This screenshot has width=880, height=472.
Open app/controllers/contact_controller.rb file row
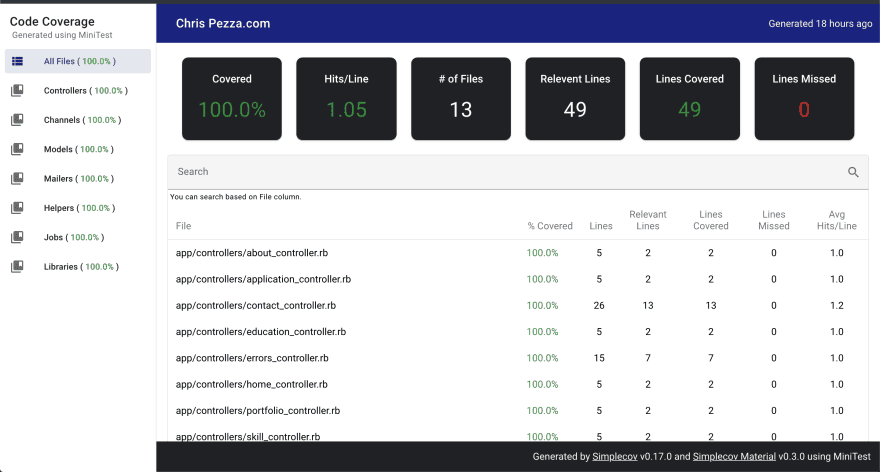pos(256,306)
